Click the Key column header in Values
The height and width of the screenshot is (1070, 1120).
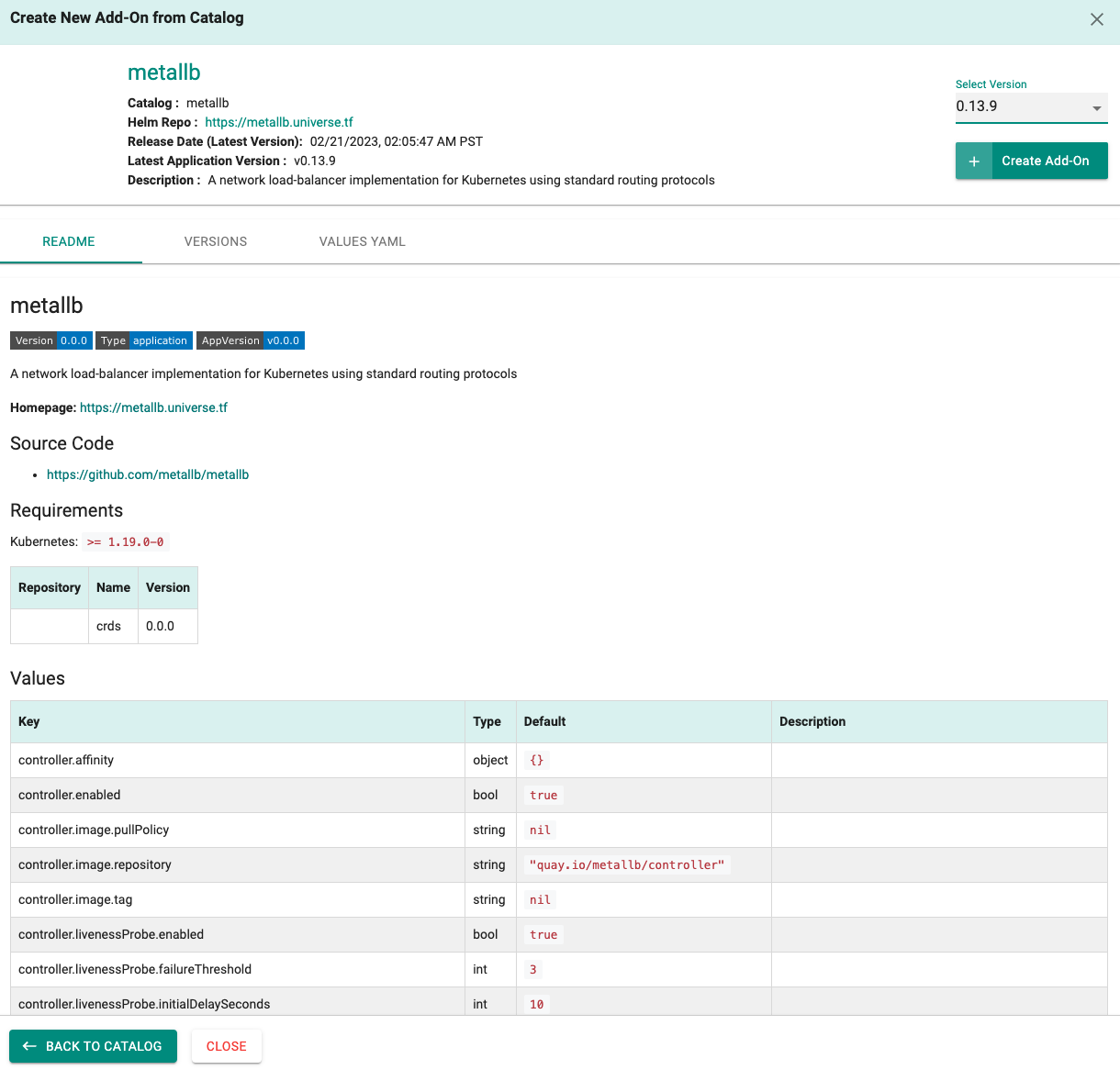(x=238, y=721)
